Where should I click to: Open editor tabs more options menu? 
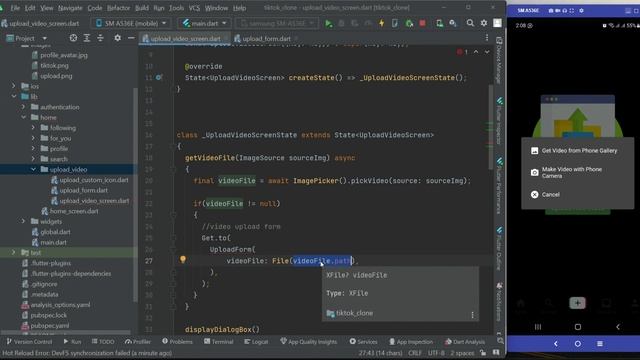point(487,38)
